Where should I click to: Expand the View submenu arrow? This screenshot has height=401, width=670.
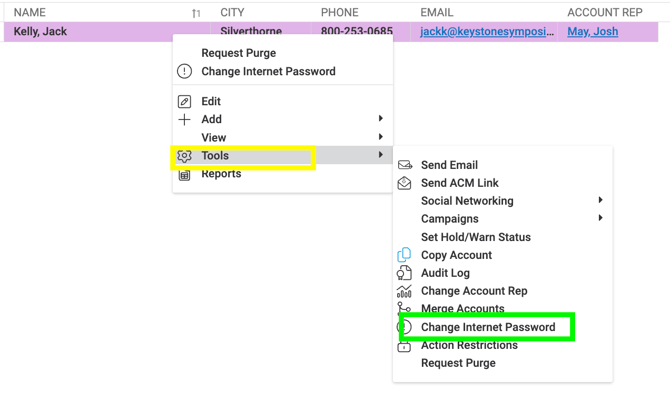coord(381,137)
